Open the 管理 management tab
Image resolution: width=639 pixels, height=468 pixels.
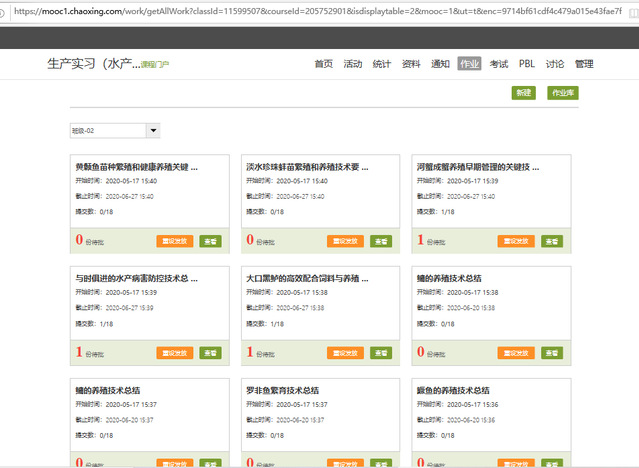pos(584,64)
